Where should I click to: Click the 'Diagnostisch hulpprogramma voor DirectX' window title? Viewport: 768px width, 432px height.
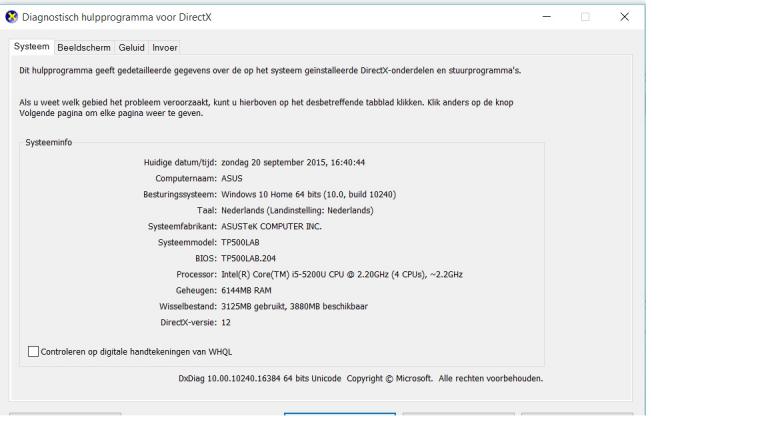[x=117, y=17]
